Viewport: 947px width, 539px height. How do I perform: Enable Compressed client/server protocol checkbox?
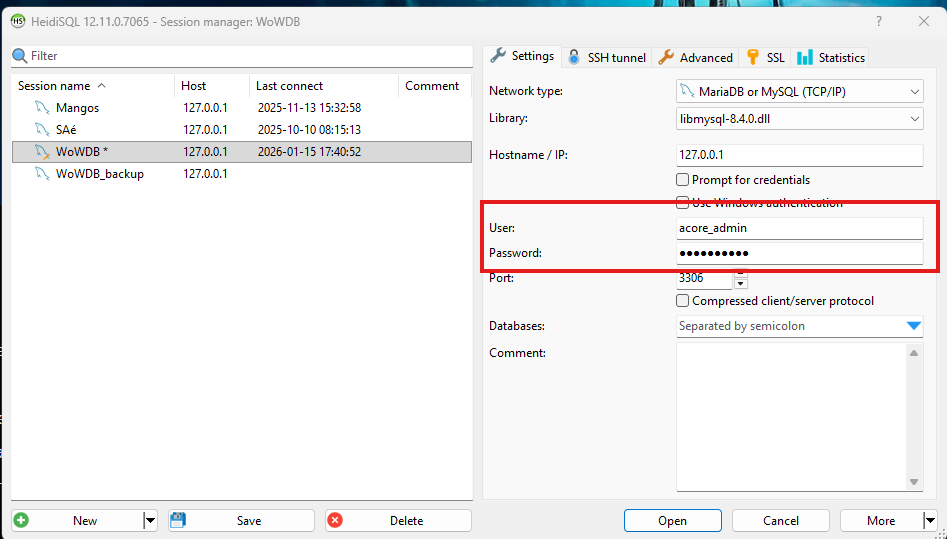(x=682, y=300)
